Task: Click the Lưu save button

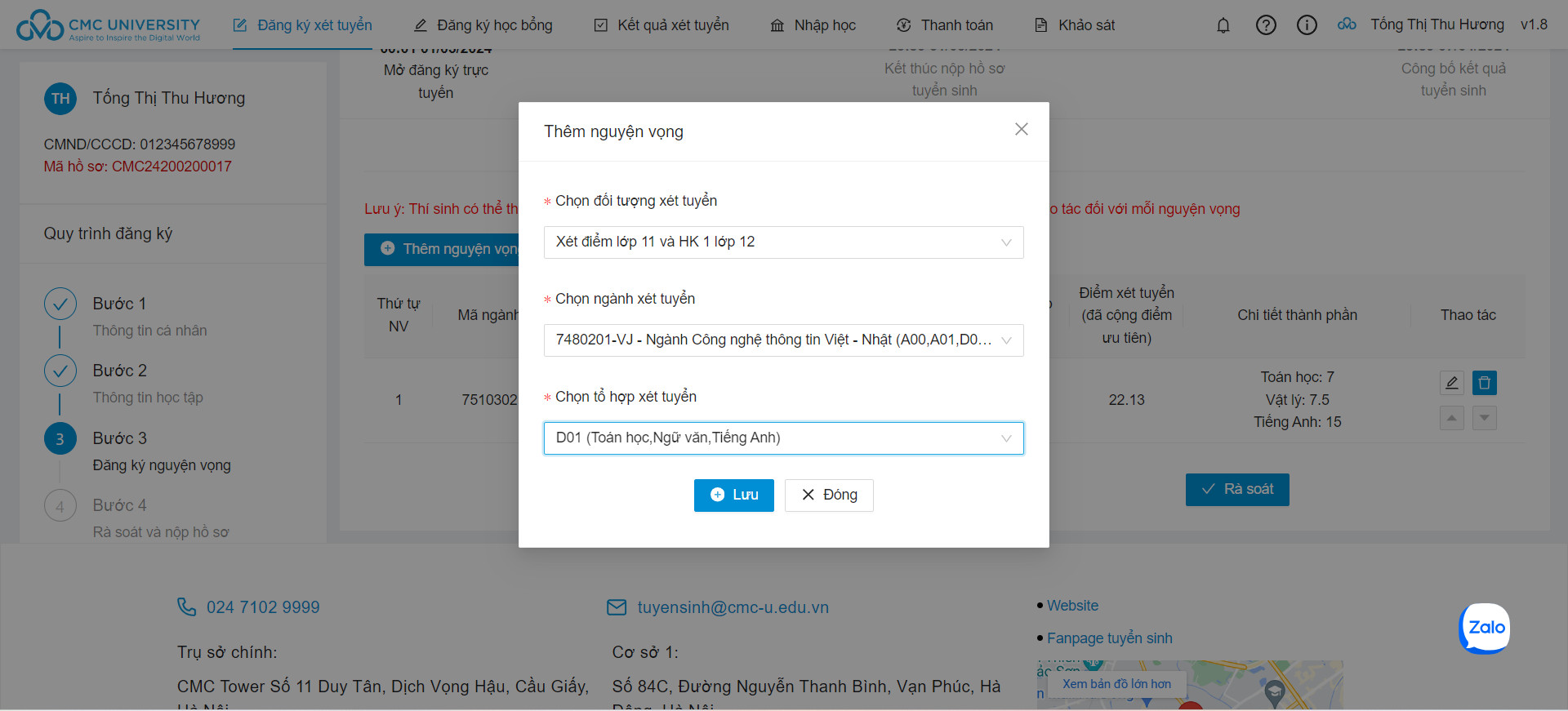Action: click(733, 495)
